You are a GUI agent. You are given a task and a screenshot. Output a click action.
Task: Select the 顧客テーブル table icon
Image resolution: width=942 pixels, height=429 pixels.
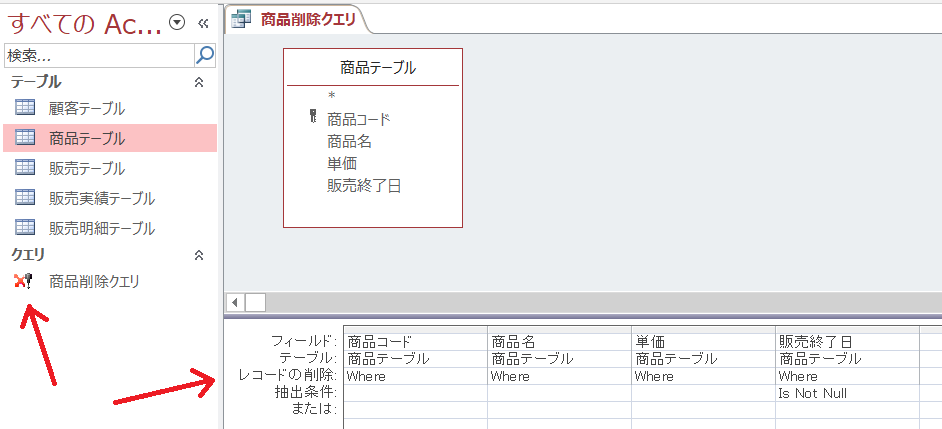[x=25, y=108]
